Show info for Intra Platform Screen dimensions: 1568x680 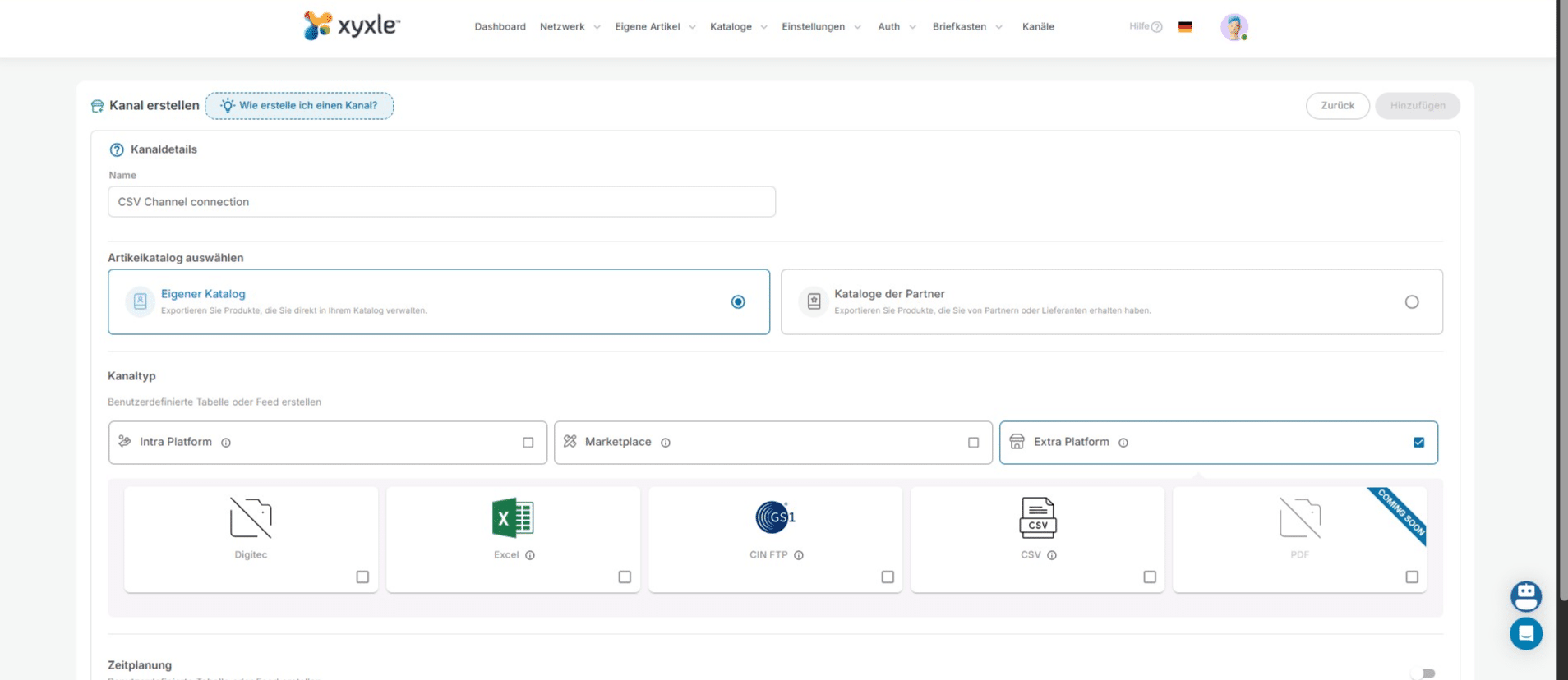226,443
